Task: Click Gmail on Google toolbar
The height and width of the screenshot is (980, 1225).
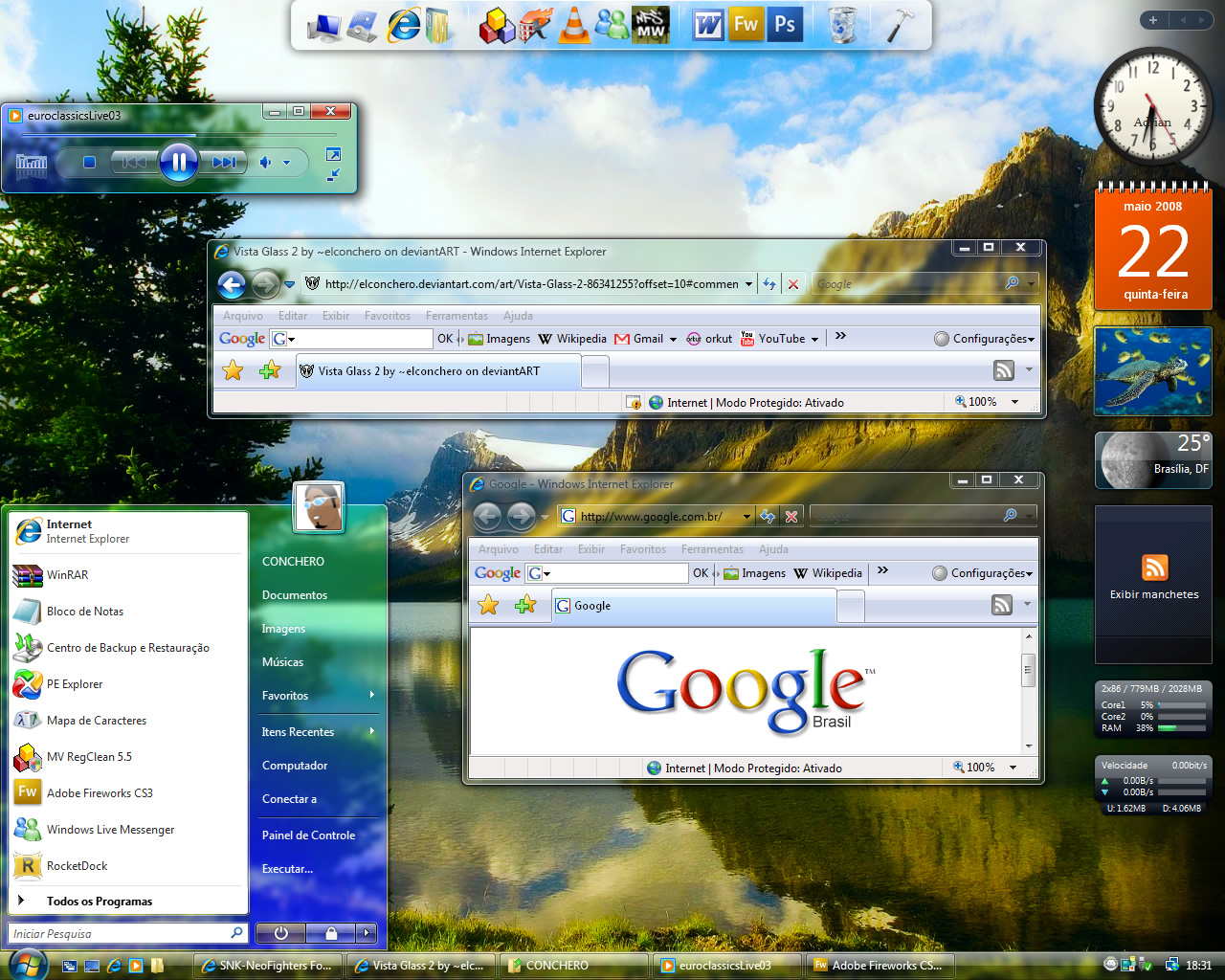Action: [639, 339]
